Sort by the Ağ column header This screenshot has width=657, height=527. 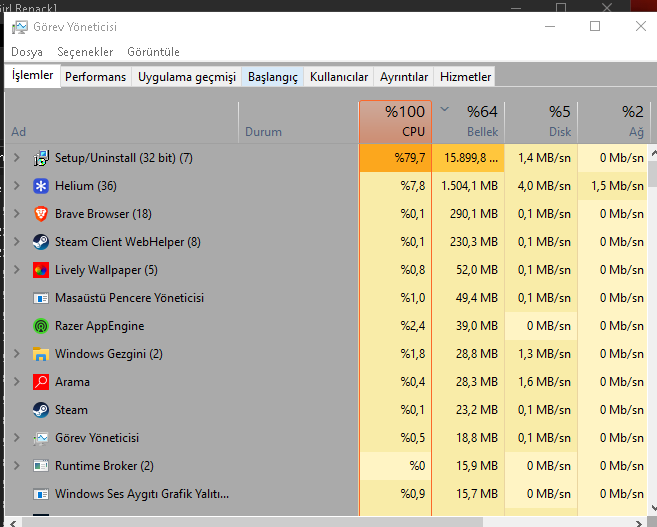(x=614, y=122)
